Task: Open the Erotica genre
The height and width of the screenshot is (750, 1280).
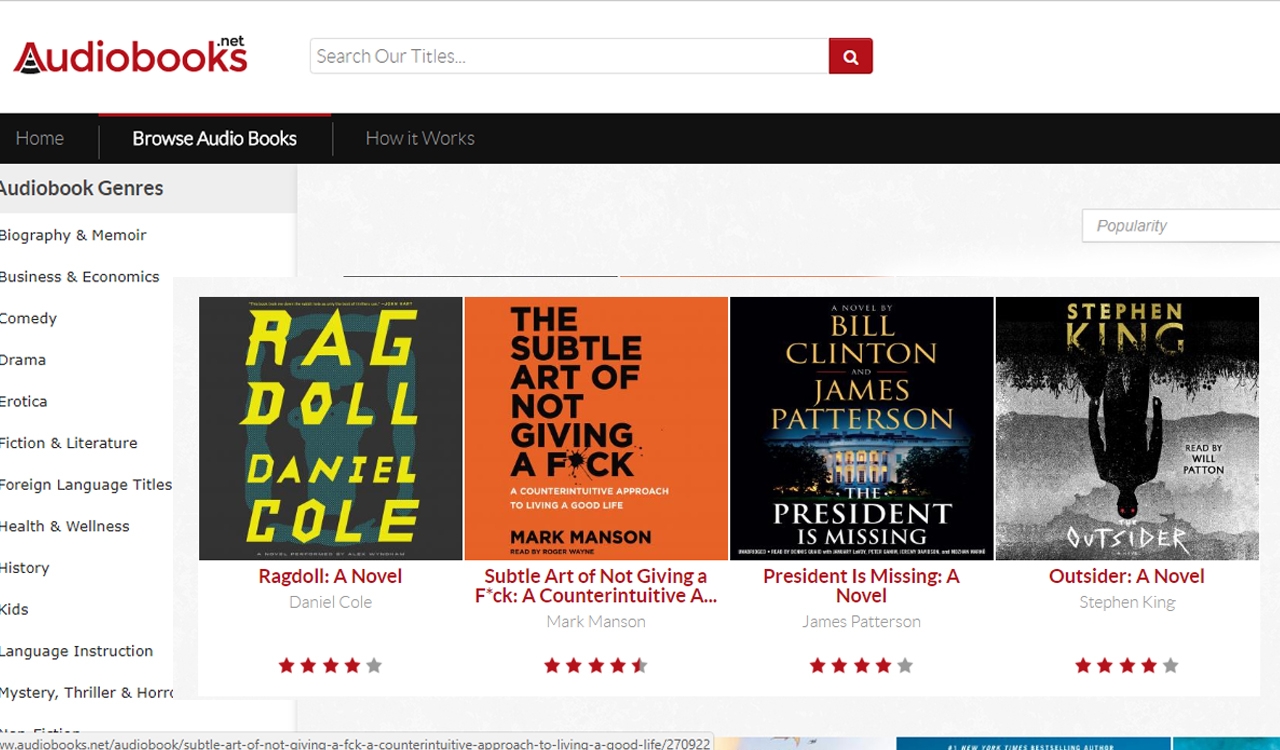Action: [24, 401]
